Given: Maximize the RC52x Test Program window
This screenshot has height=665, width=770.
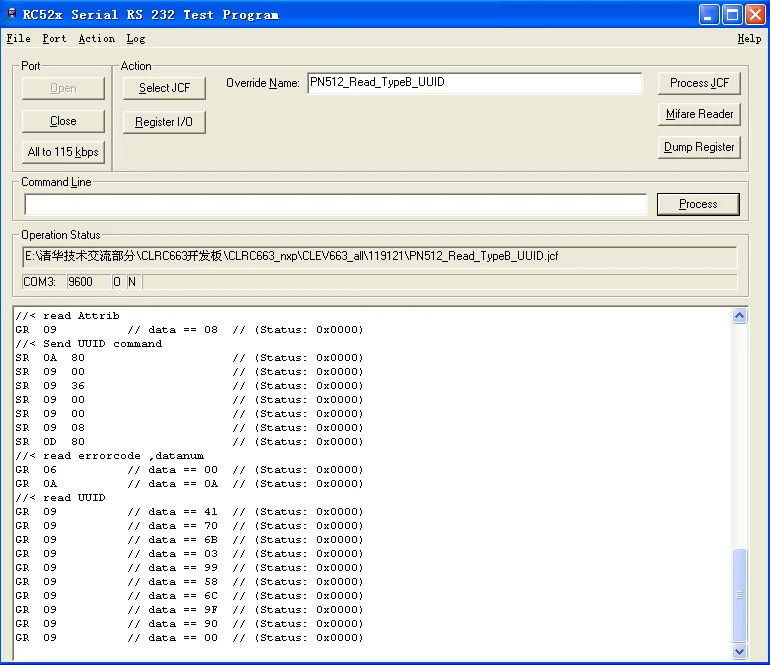Looking at the screenshot, I should tap(731, 14).
